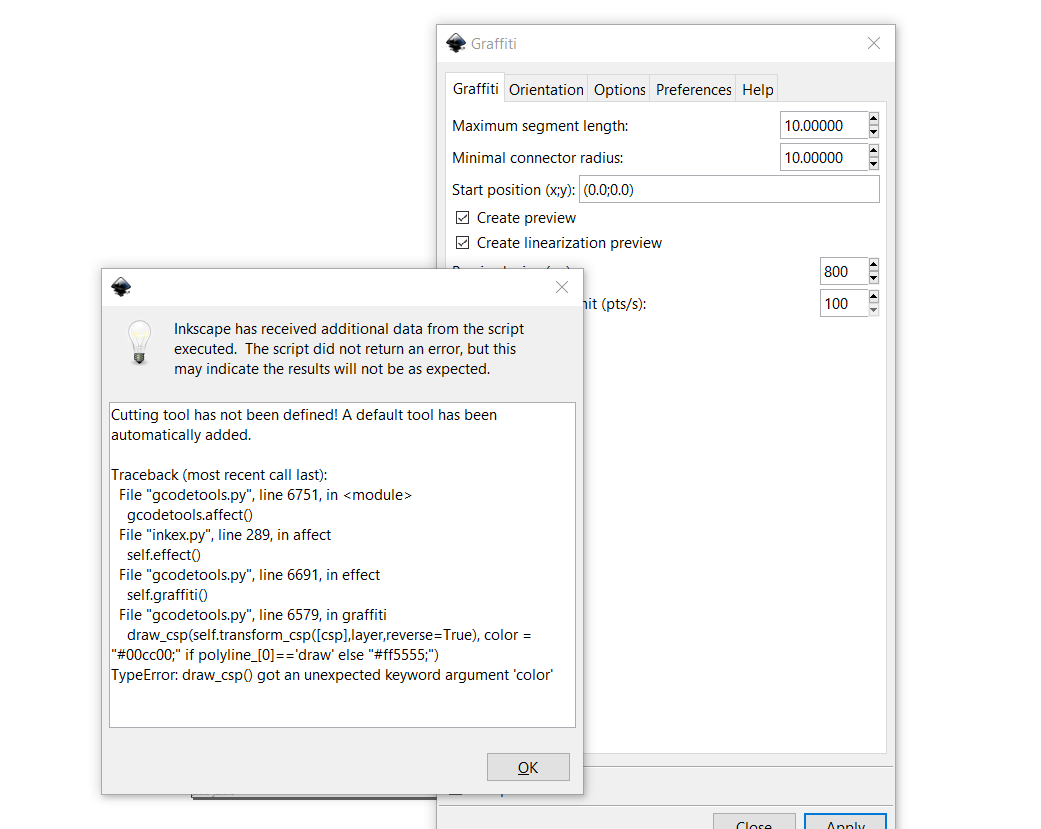Screen dimensions: 1041x829
Task: Click the Inkscape icon in Graffiti title bar
Action: pyautogui.click(x=455, y=43)
